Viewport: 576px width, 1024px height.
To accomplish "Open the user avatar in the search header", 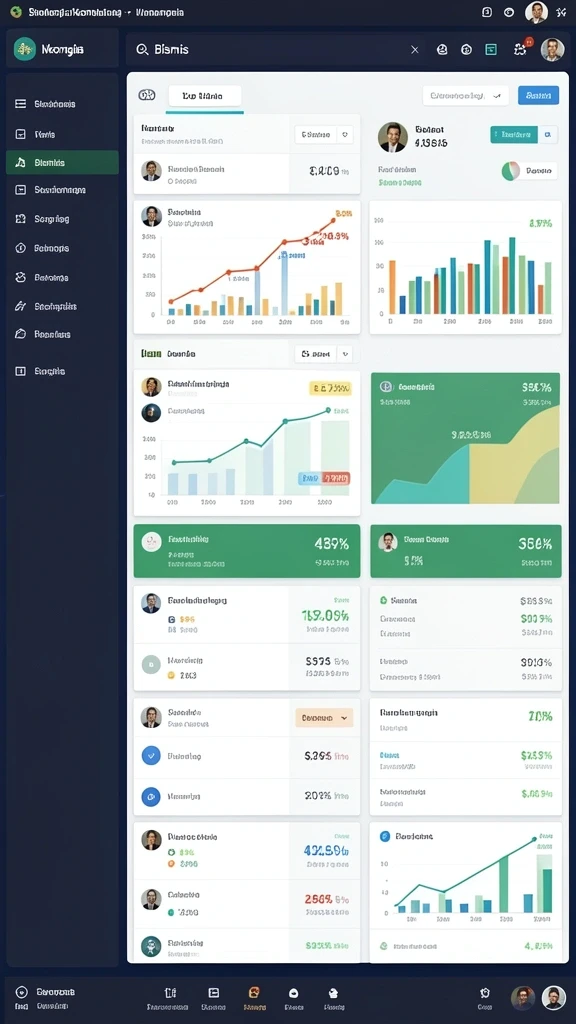I will [x=552, y=50].
